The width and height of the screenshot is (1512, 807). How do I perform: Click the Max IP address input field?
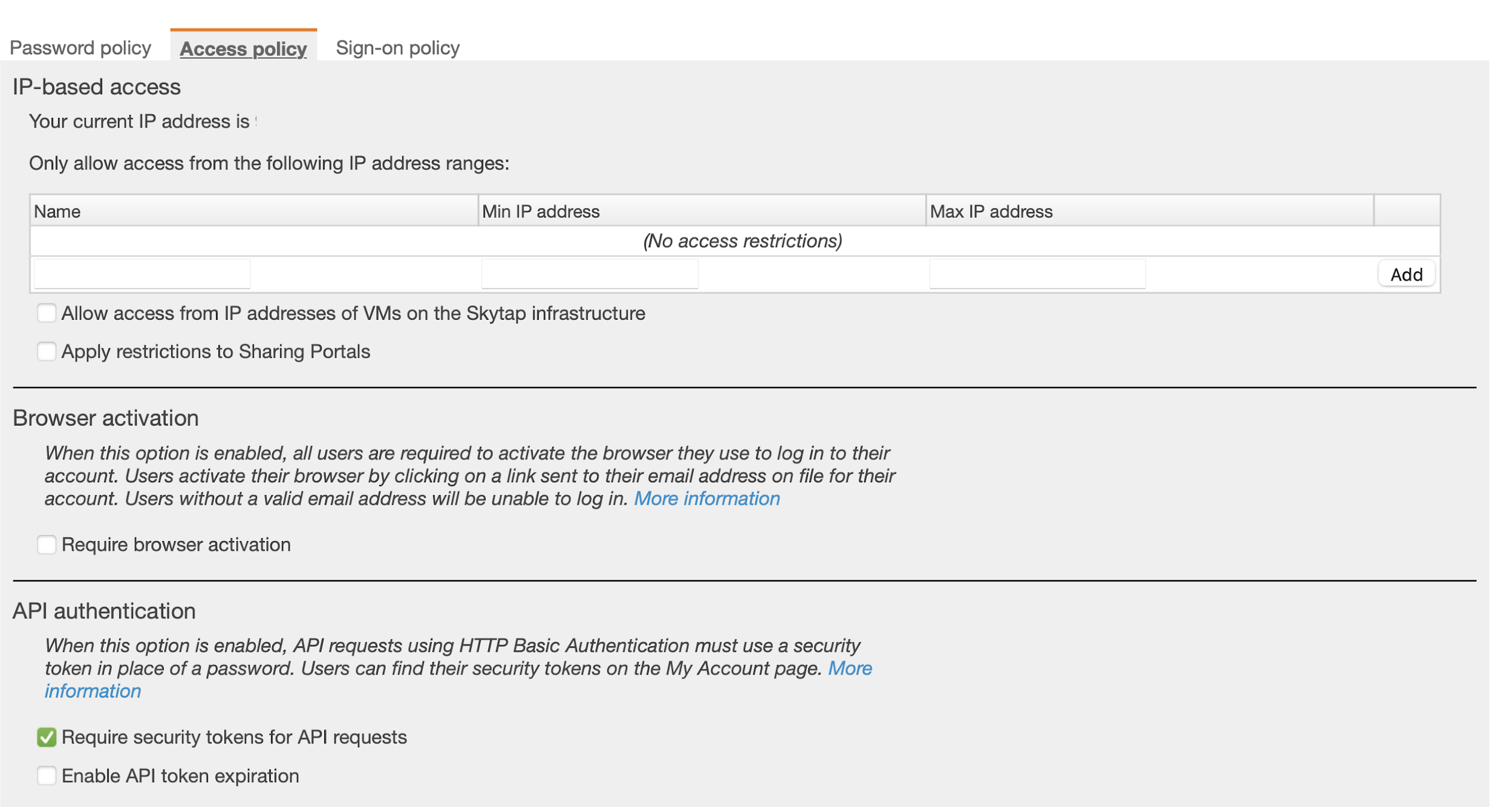click(x=1037, y=274)
